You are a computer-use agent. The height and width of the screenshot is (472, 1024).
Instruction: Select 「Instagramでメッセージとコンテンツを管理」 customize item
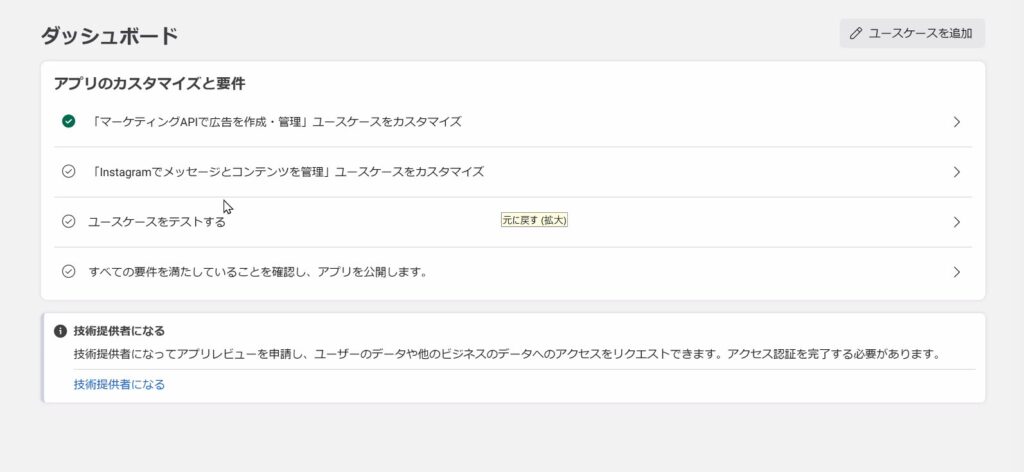tap(286, 172)
